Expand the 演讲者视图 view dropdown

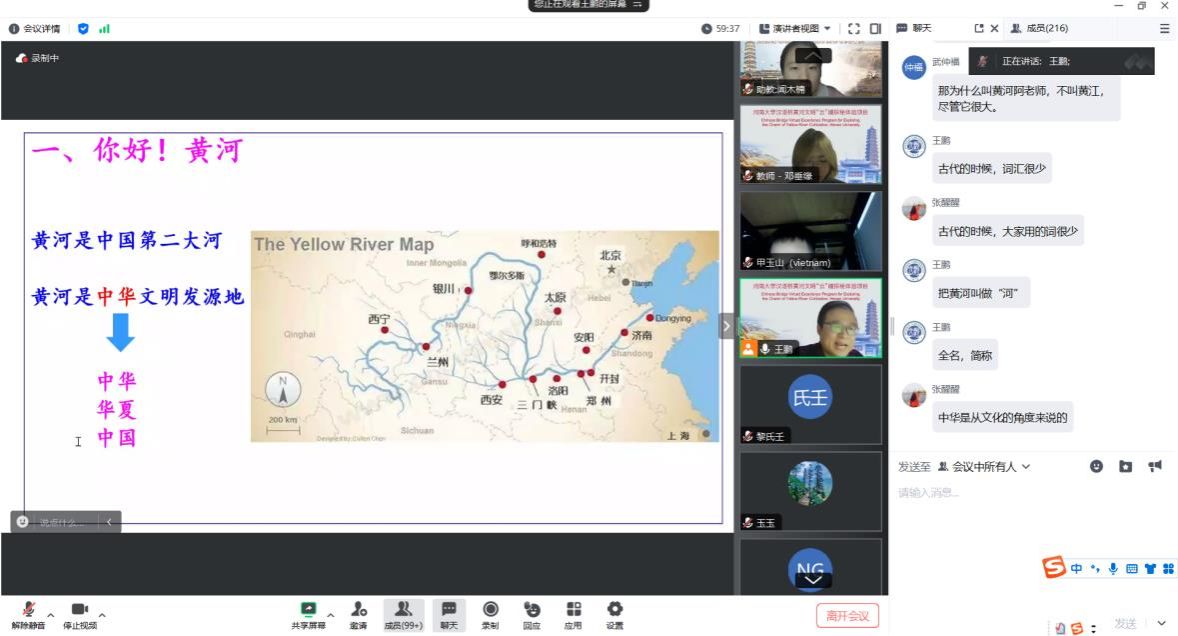click(796, 29)
